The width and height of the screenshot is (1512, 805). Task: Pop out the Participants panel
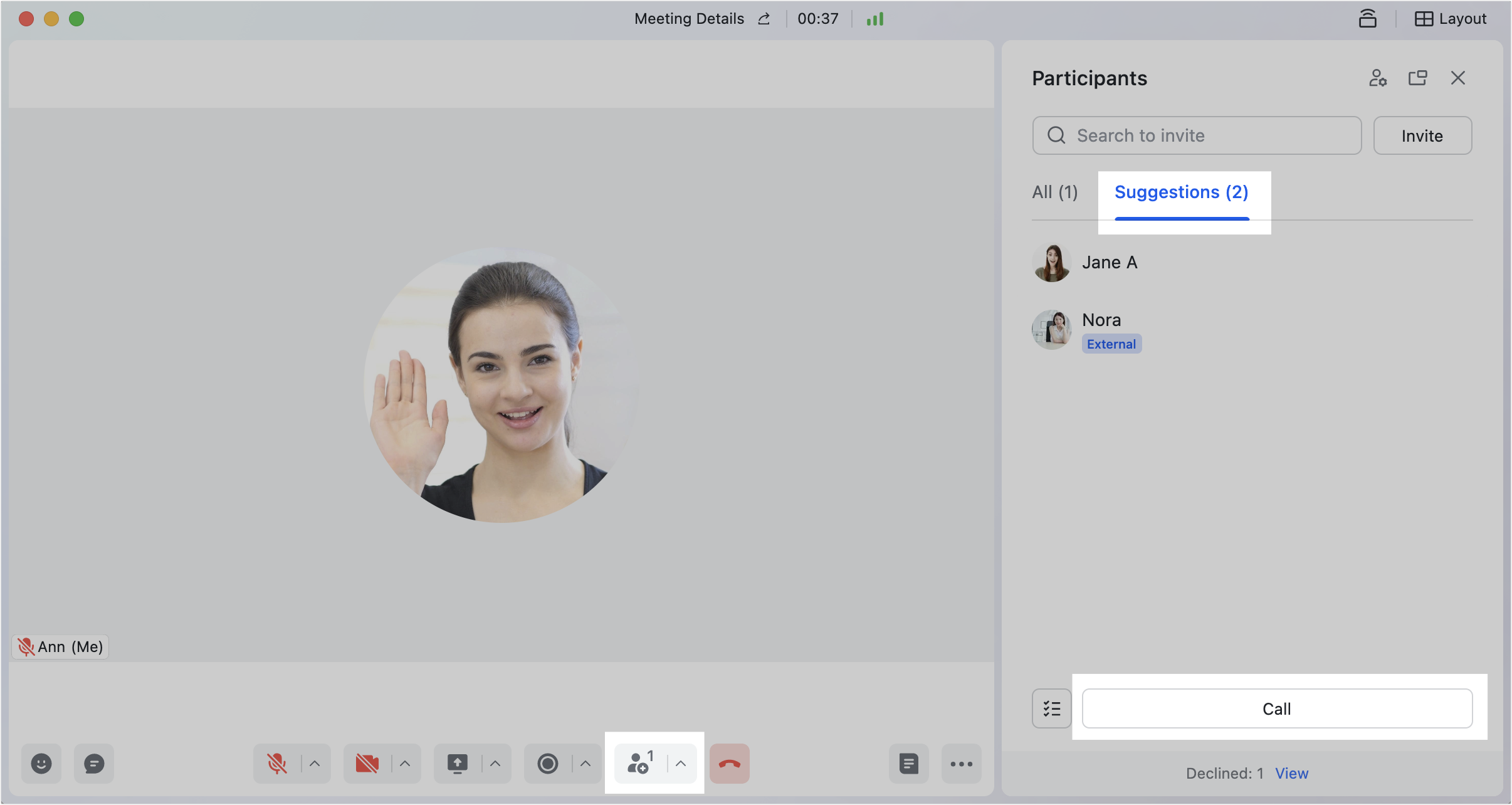1418,78
